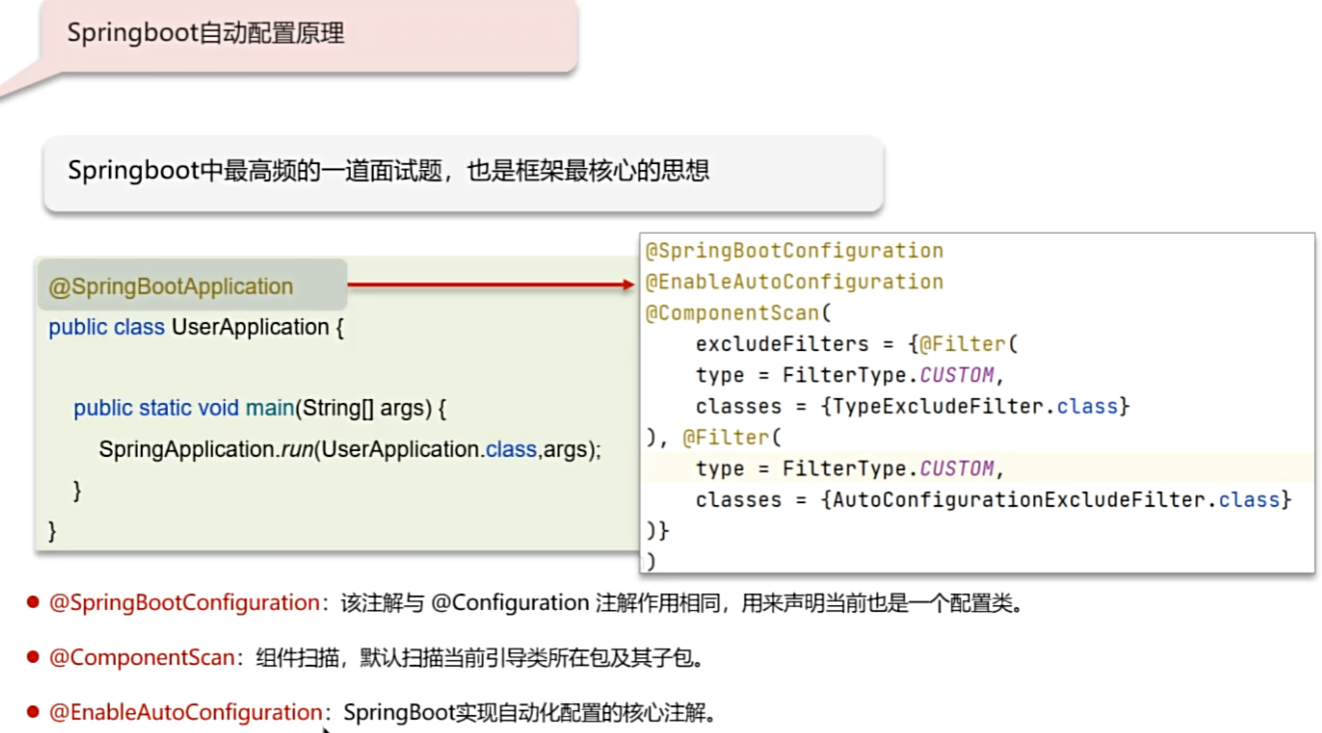Click red '@EnableAutoConfiguration' bullet label
The image size is (1322, 733).
(x=186, y=713)
